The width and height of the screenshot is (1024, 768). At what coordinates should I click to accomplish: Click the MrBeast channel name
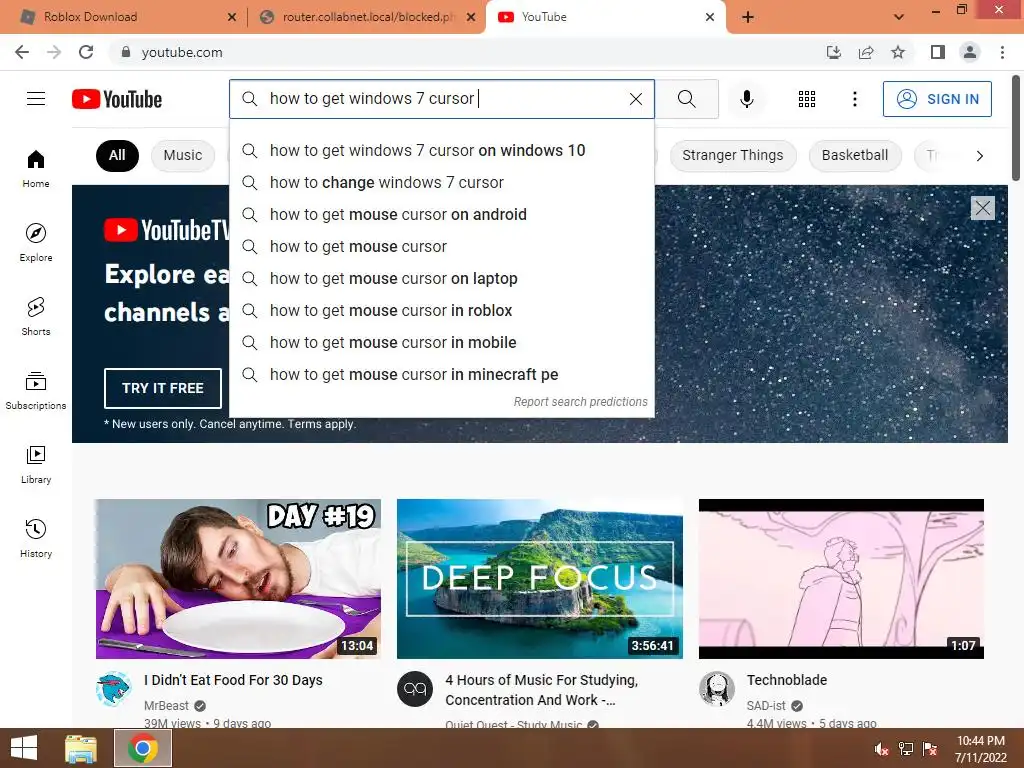[167, 706]
